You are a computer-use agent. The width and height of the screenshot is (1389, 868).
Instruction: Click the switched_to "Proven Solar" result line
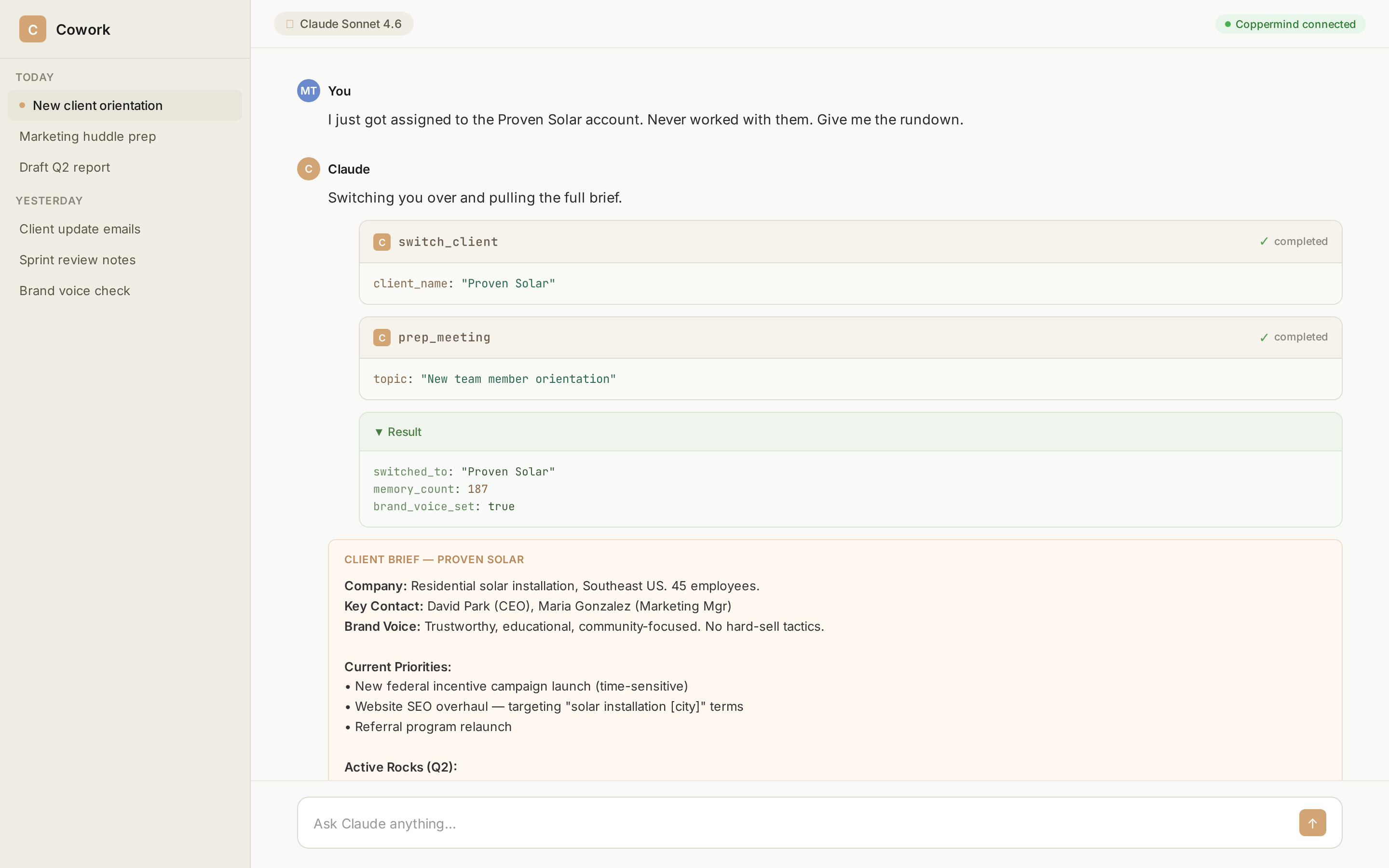point(464,471)
